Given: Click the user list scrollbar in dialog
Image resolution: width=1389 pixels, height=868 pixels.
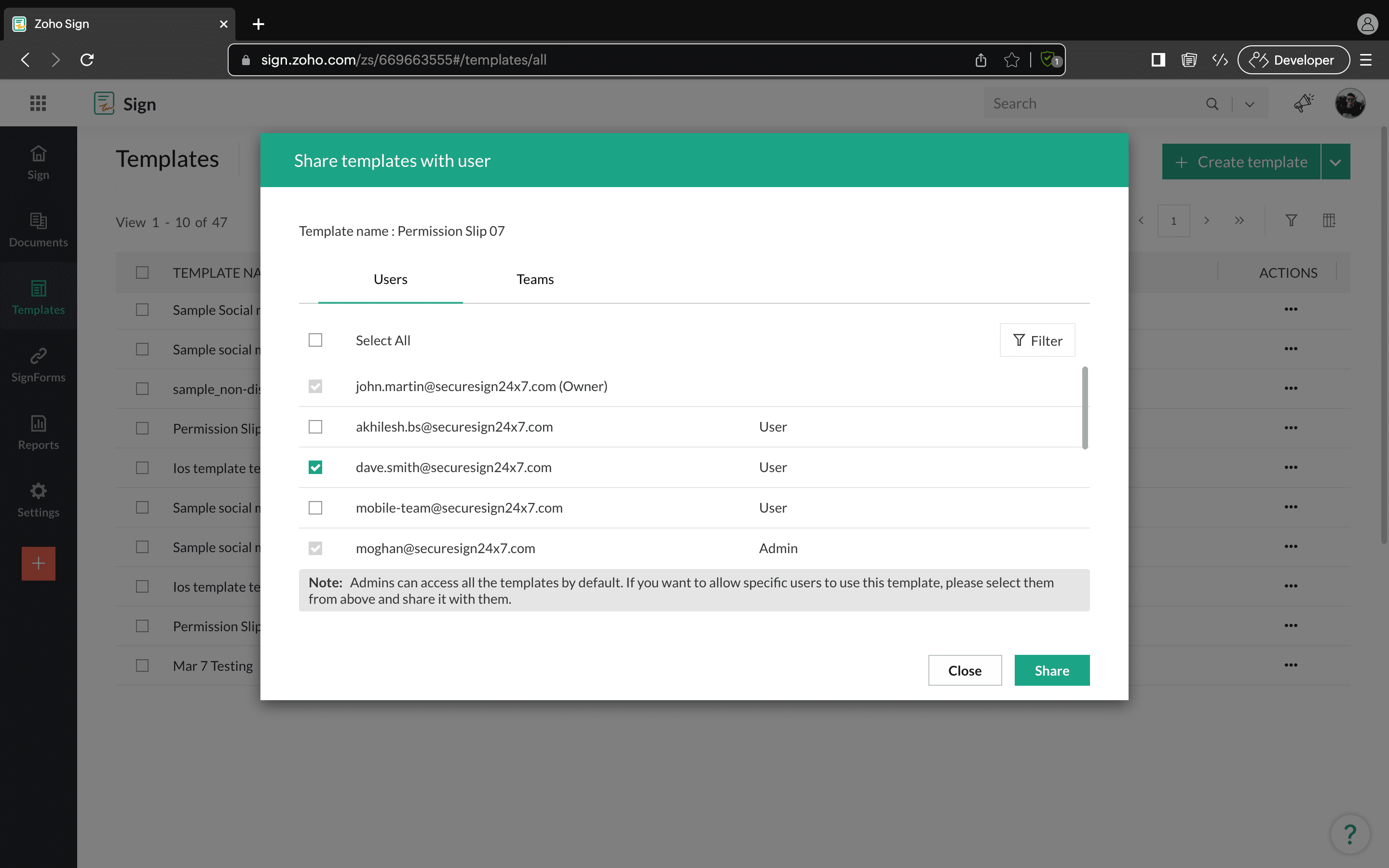Looking at the screenshot, I should 1084,407.
